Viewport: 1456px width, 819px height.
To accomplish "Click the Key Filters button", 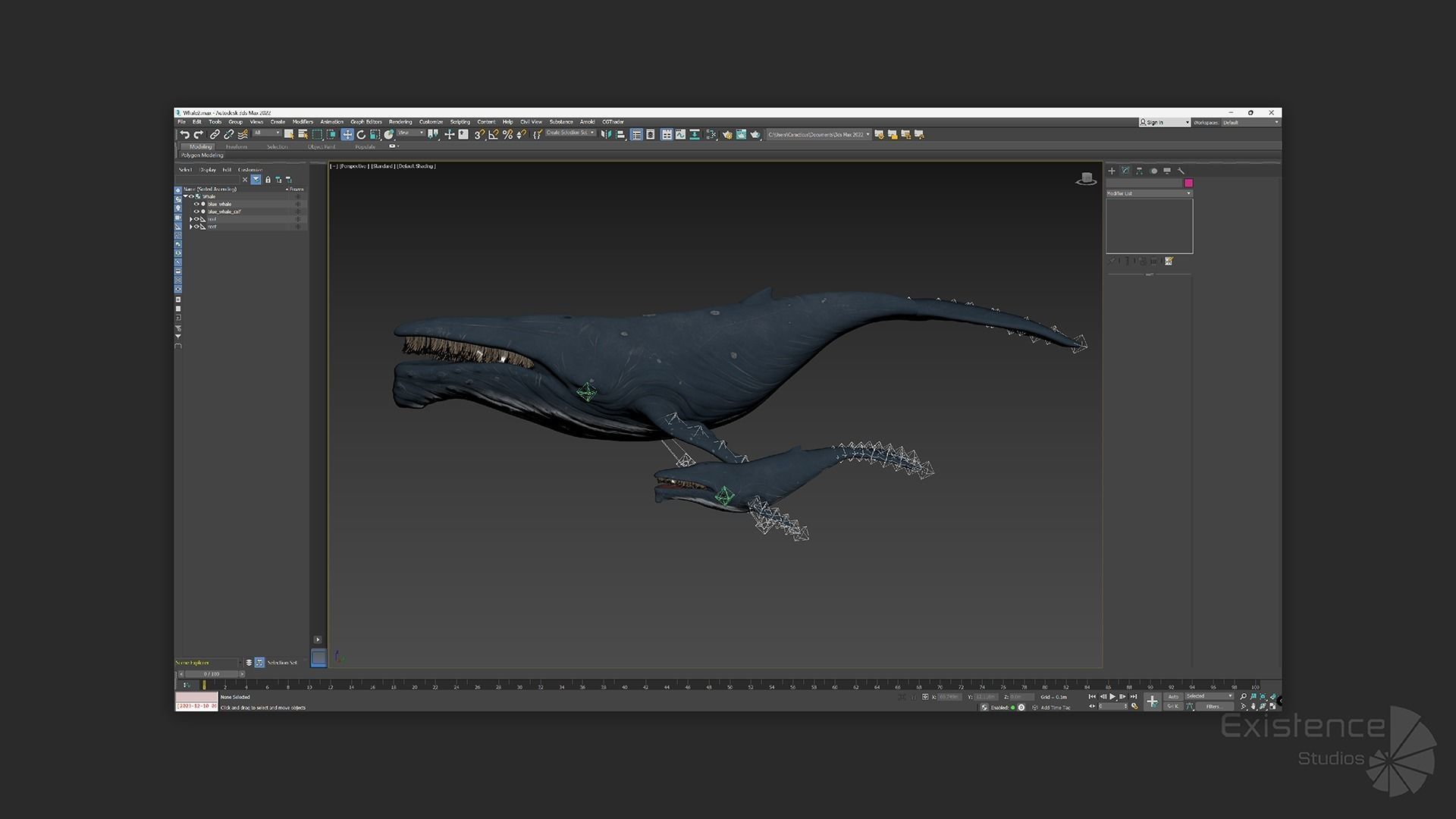I will (1213, 706).
